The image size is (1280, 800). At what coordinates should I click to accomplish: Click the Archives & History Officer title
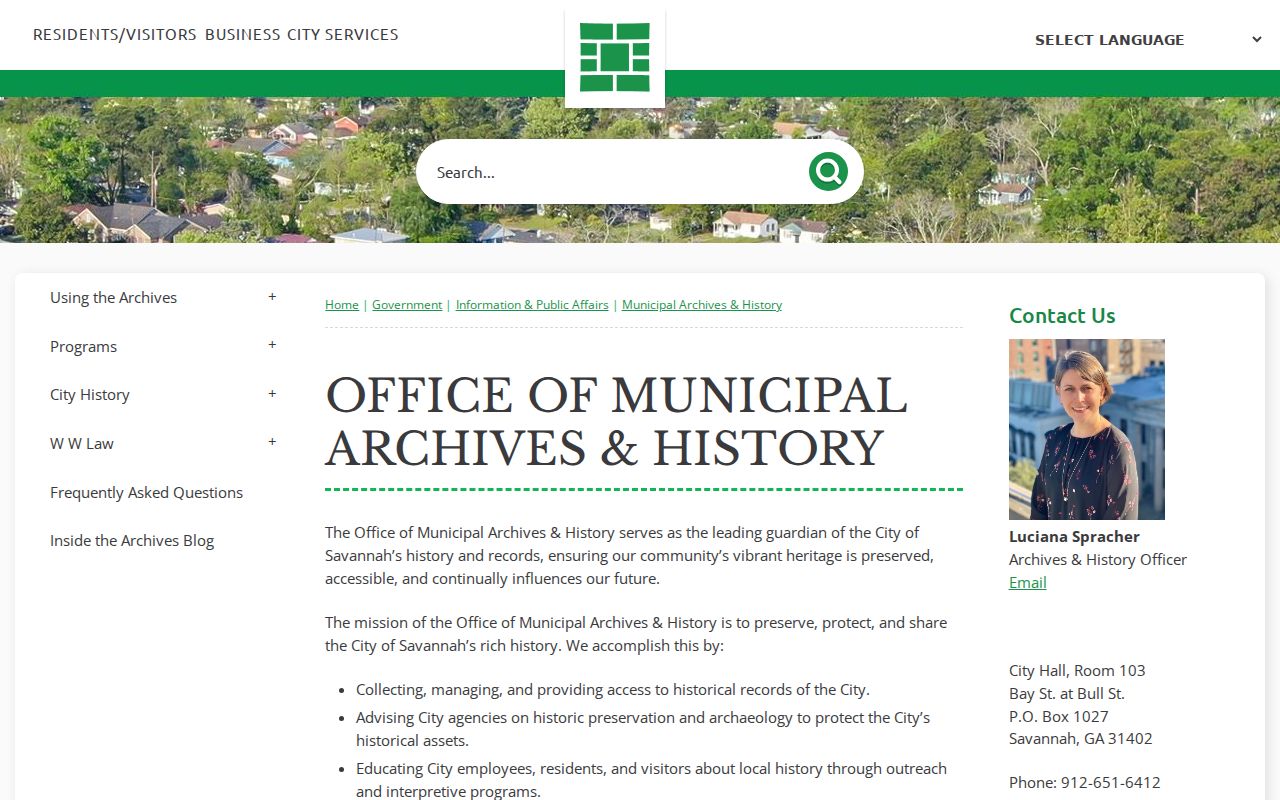point(1098,560)
